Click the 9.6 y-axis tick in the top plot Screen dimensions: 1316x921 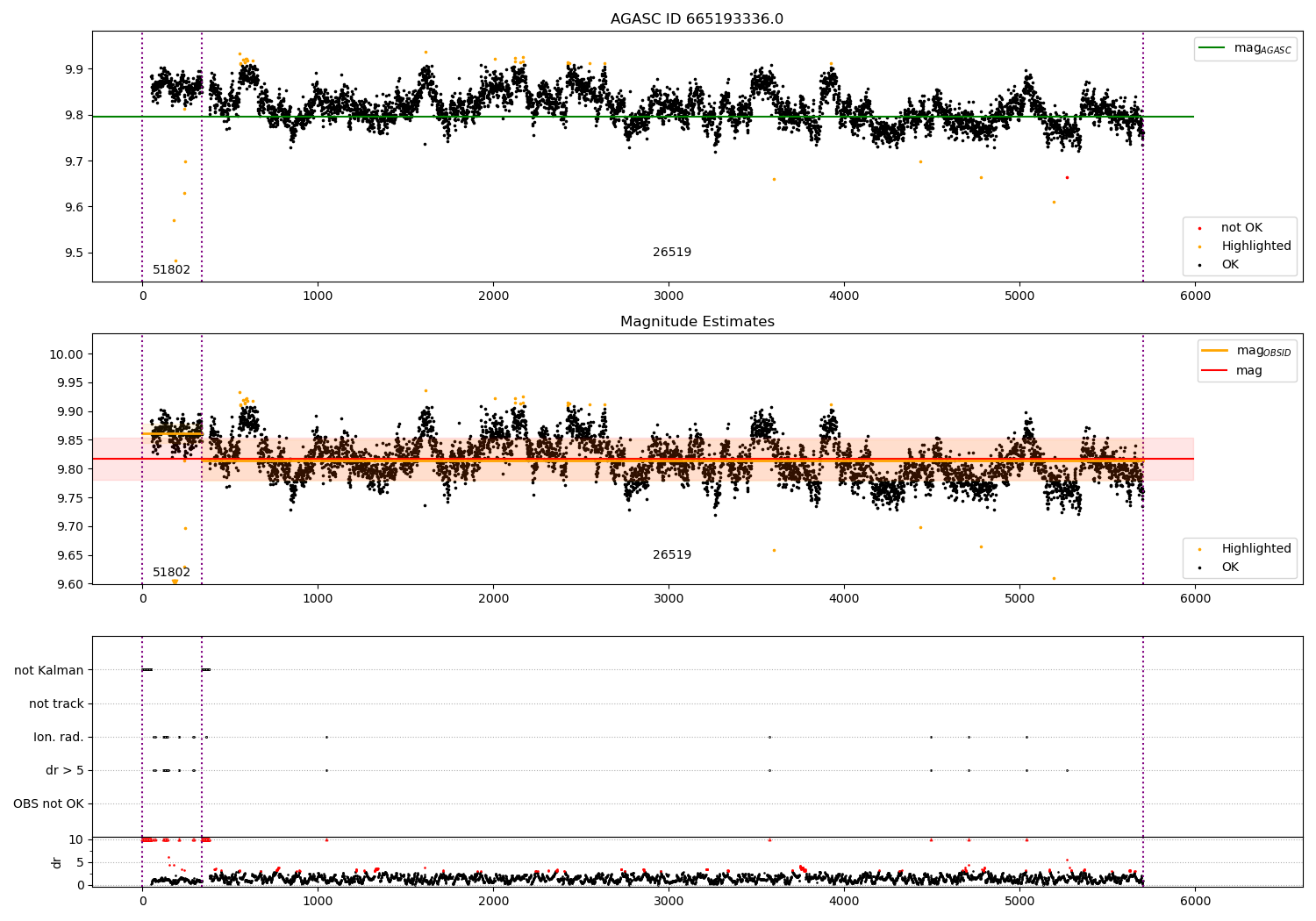[73, 207]
